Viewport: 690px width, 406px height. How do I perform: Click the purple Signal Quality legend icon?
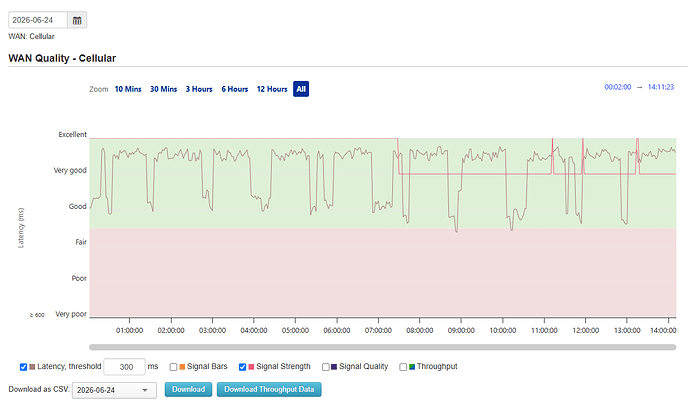click(334, 367)
